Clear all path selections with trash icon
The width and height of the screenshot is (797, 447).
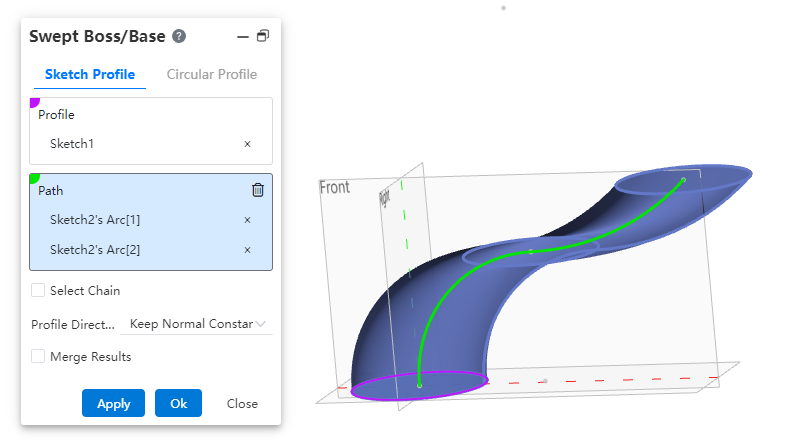258,190
